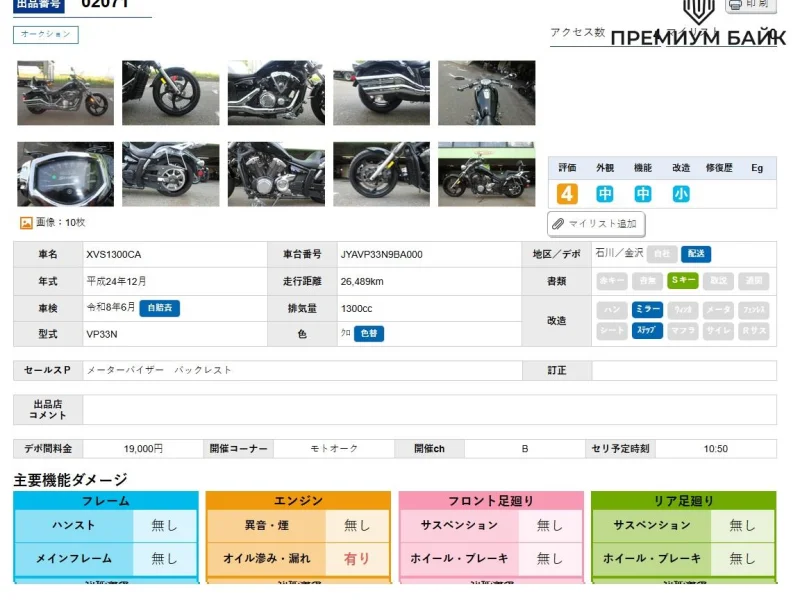Click the blue 色替 badge
The height and width of the screenshot is (600, 800).
point(368,334)
